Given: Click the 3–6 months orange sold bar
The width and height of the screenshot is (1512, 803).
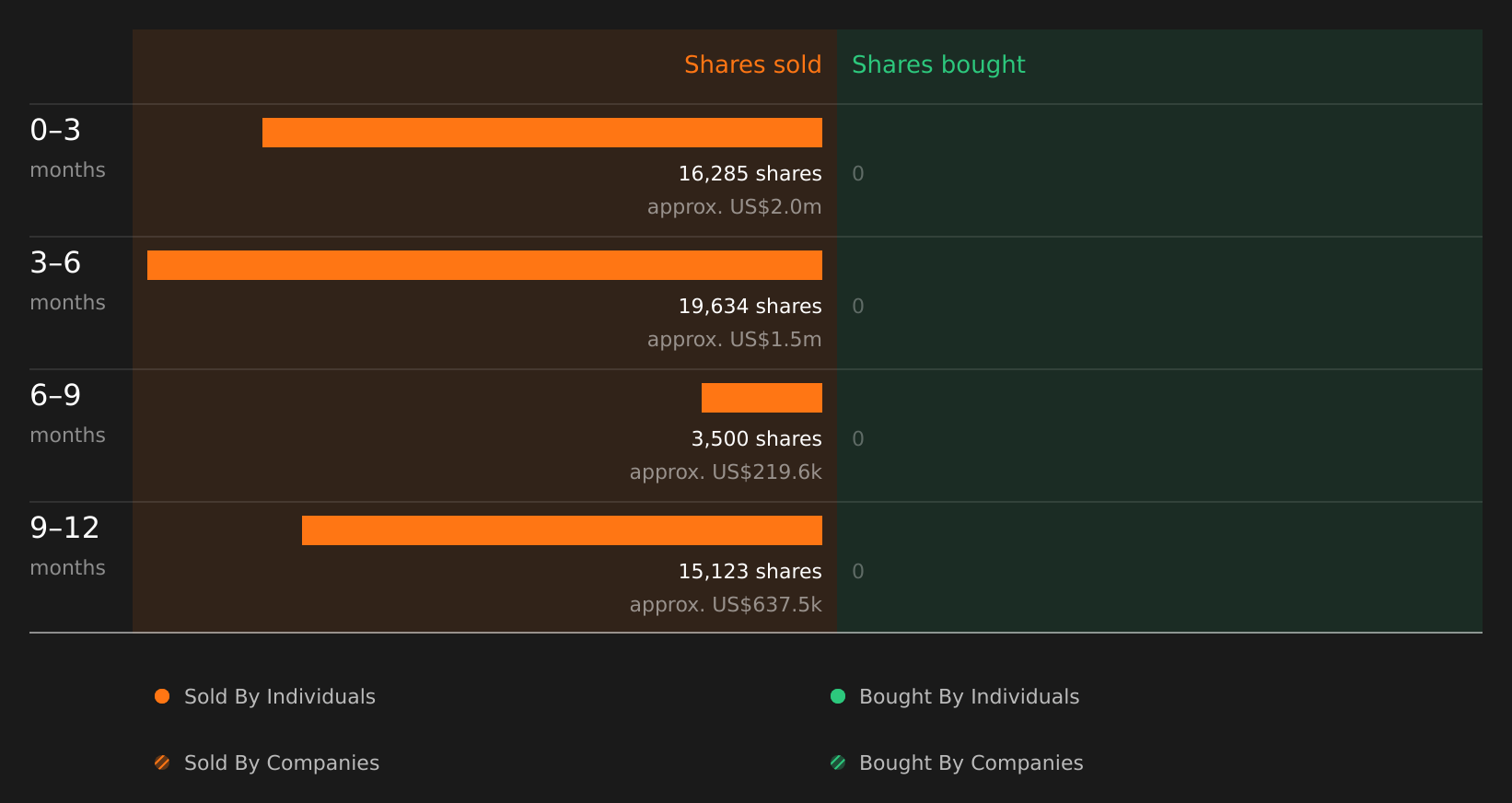Looking at the screenshot, I should [484, 265].
